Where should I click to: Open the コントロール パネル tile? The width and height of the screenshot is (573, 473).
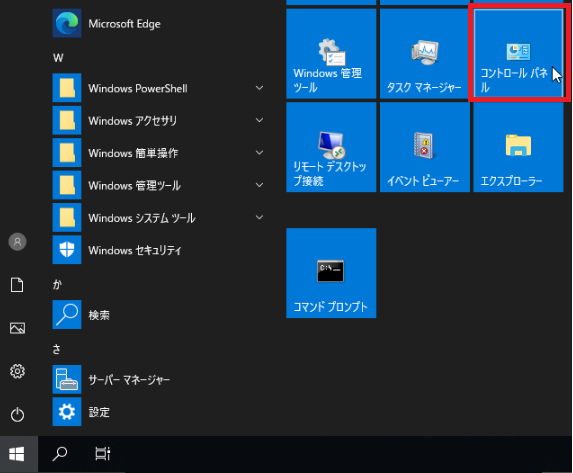point(518,53)
